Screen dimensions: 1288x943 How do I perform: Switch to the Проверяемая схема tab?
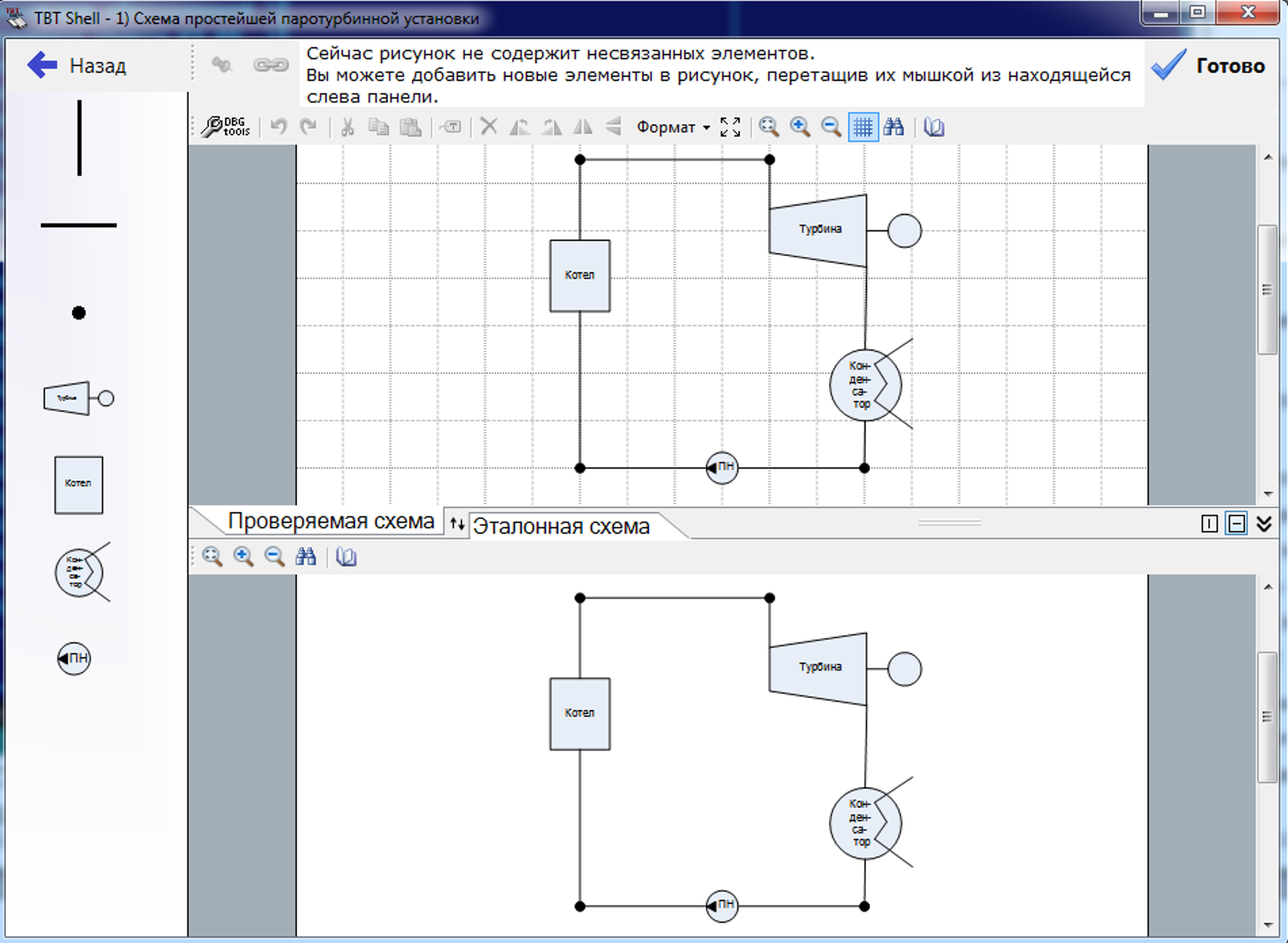[x=331, y=521]
